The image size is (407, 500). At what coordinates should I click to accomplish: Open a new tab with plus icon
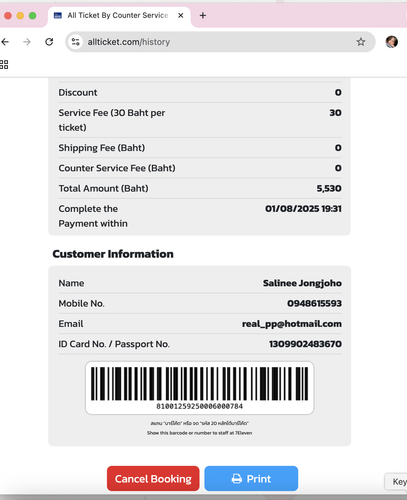[203, 15]
